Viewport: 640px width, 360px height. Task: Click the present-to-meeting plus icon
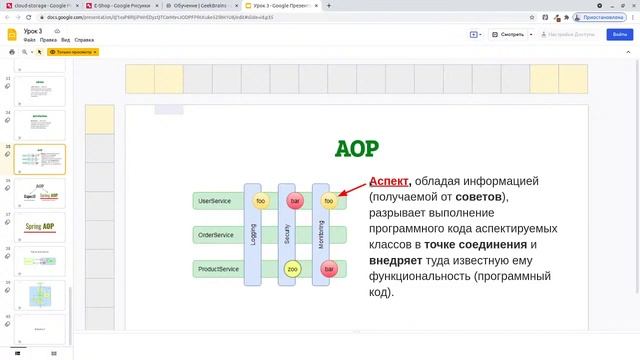476,35
